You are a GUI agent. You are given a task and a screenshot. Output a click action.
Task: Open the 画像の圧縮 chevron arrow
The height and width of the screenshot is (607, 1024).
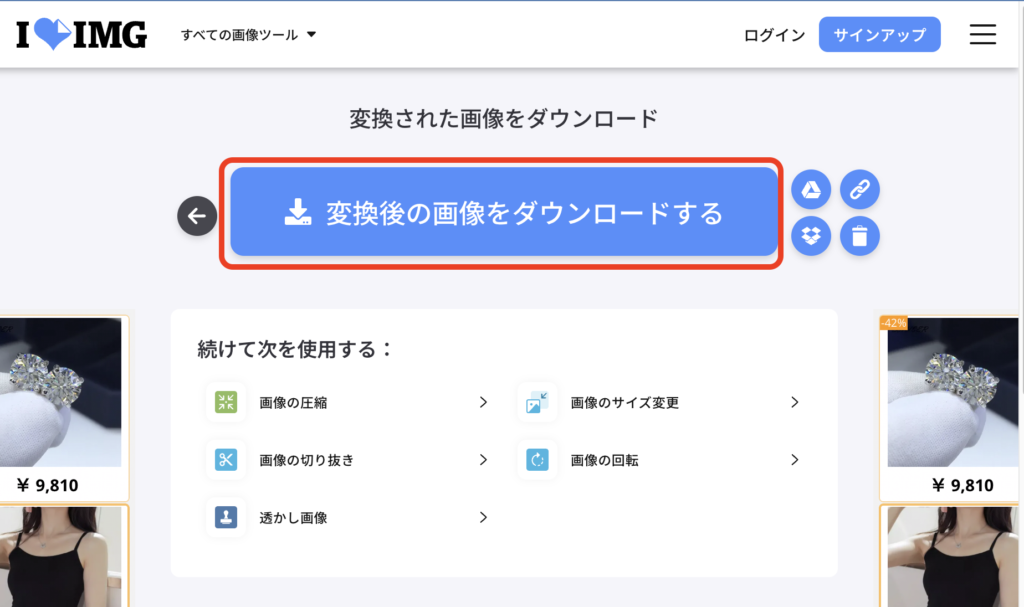coord(483,402)
